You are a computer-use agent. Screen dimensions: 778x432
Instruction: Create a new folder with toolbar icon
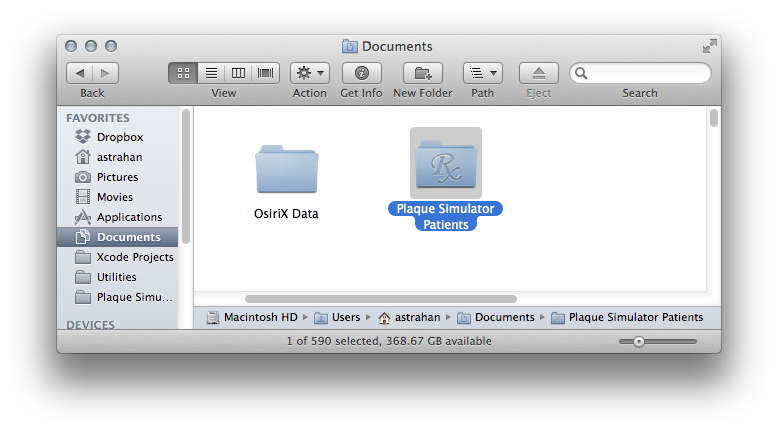tap(422, 73)
